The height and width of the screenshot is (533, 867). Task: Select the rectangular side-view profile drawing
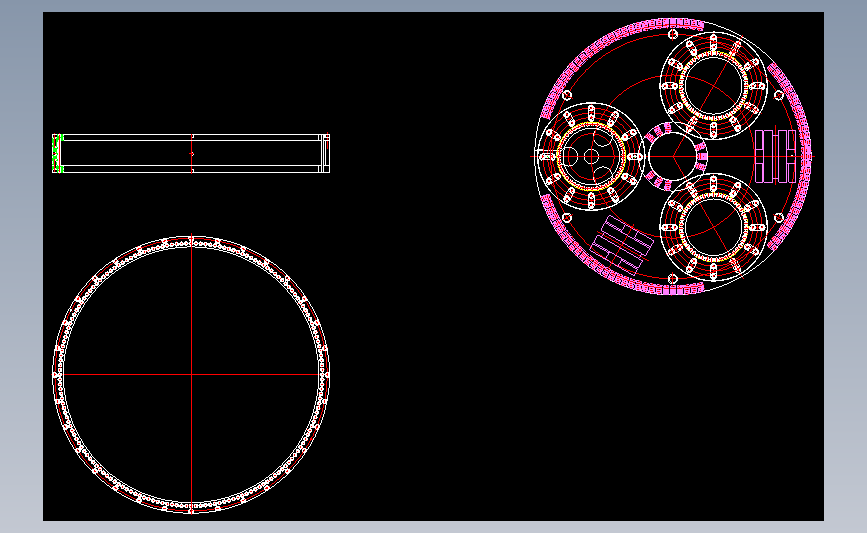tap(191, 153)
